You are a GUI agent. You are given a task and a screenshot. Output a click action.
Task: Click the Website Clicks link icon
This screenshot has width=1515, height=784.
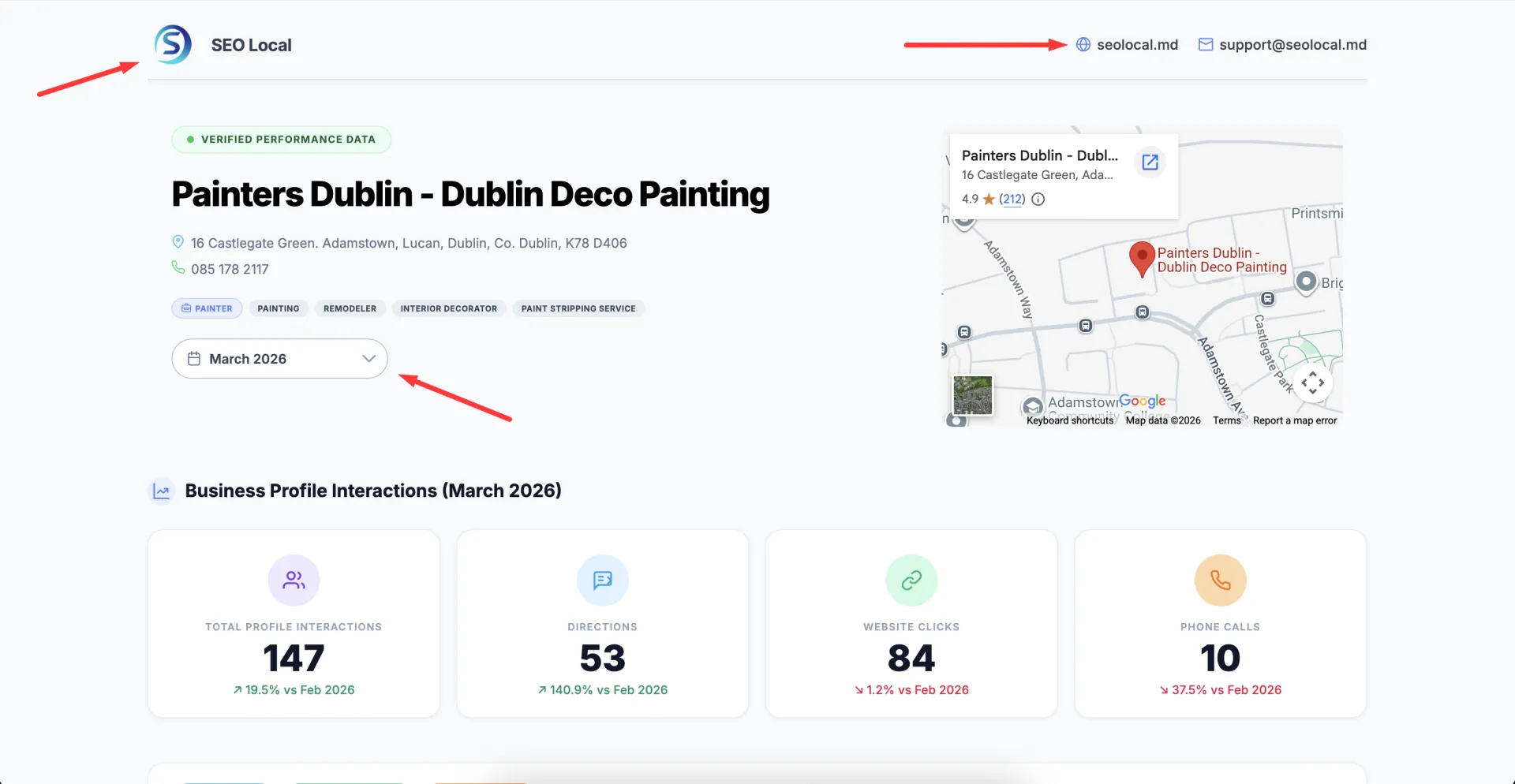(911, 581)
